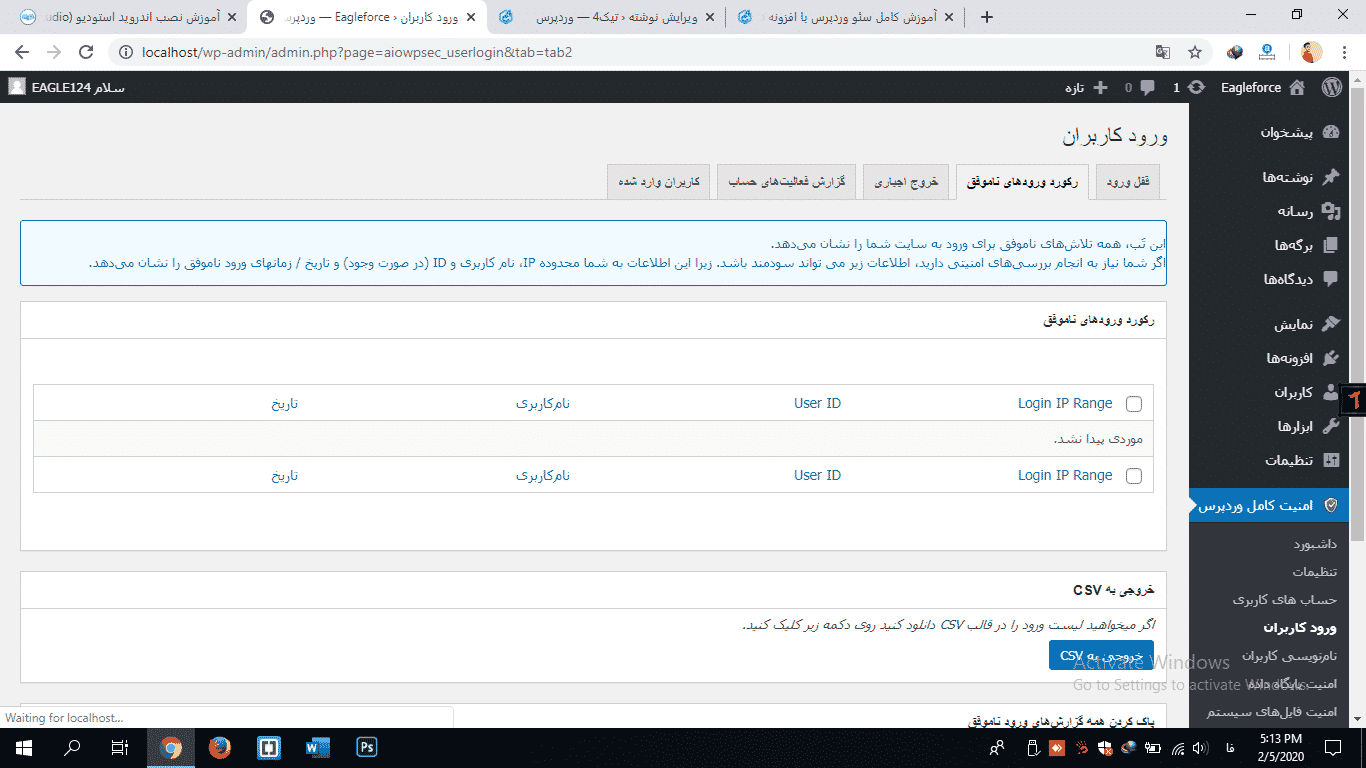Switch to خروج اجباری tab

click(x=906, y=182)
